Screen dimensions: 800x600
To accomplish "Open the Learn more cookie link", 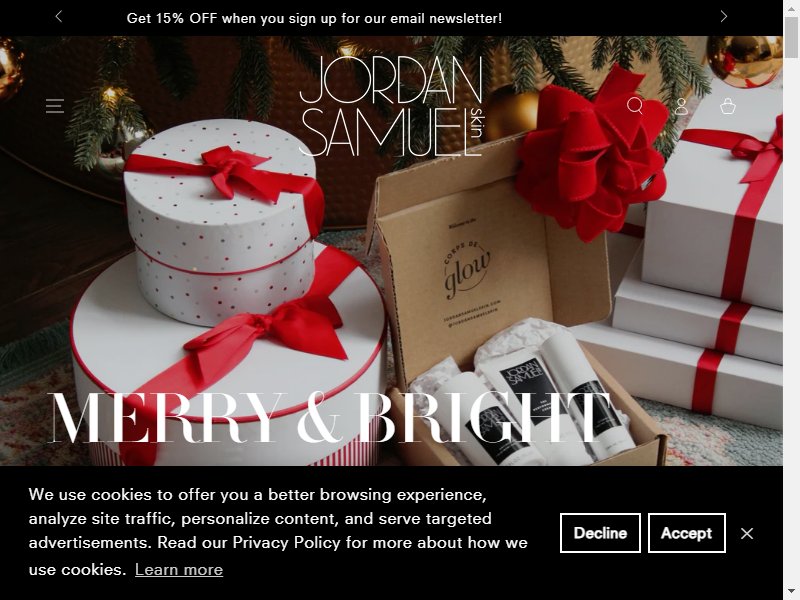I will 179,569.
